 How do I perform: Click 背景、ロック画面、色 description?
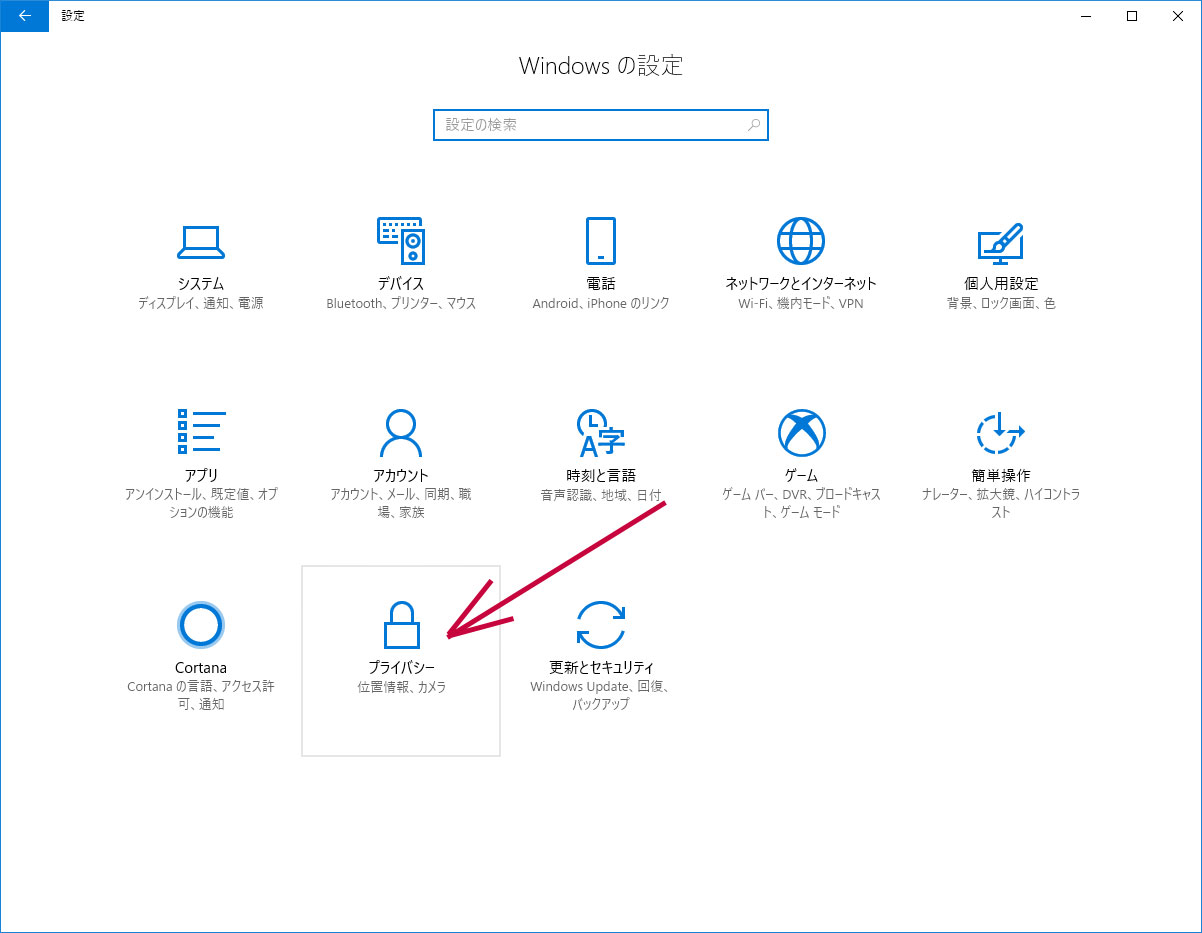click(x=1001, y=304)
